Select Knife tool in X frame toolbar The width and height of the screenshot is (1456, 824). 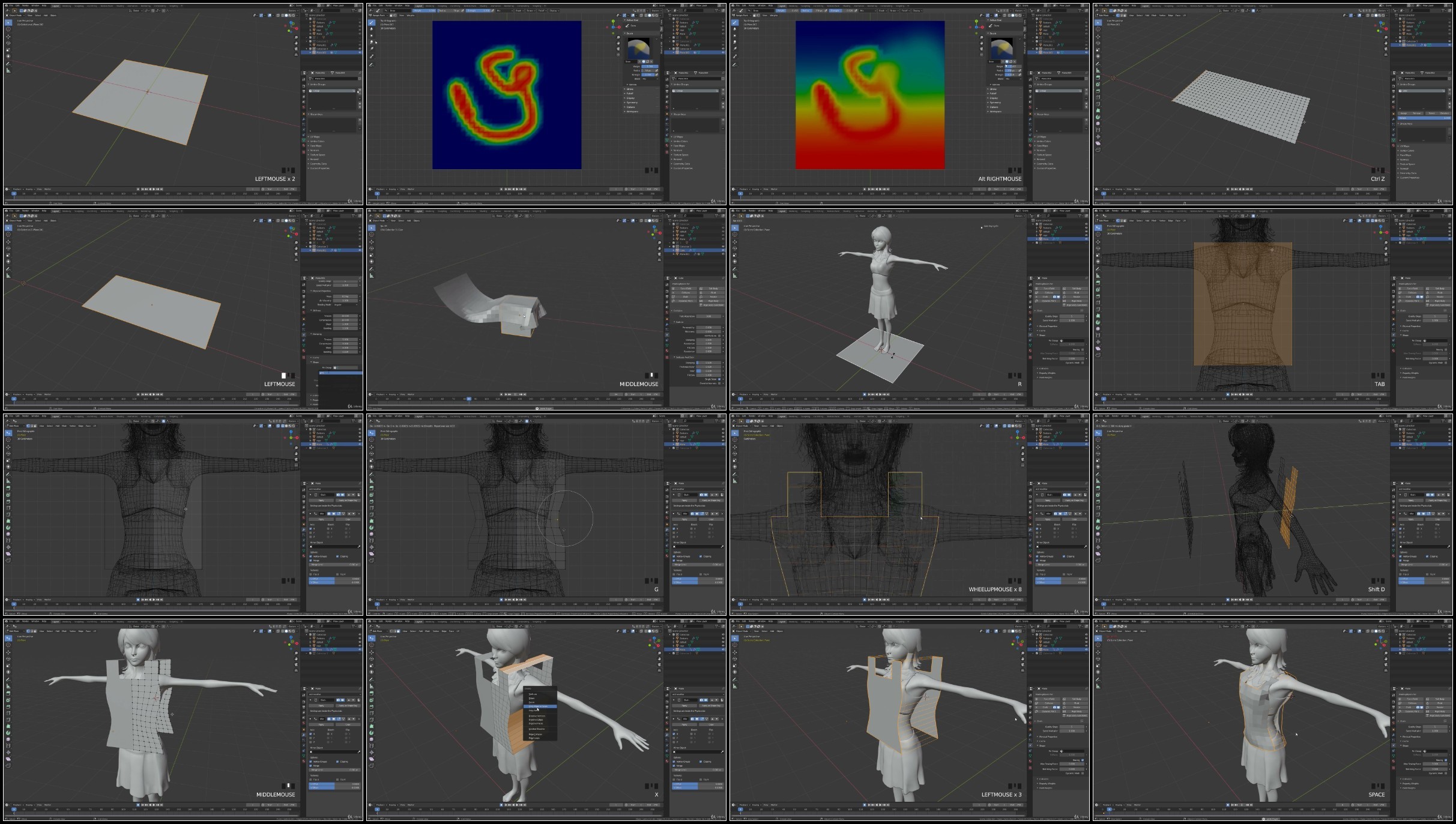click(372, 720)
